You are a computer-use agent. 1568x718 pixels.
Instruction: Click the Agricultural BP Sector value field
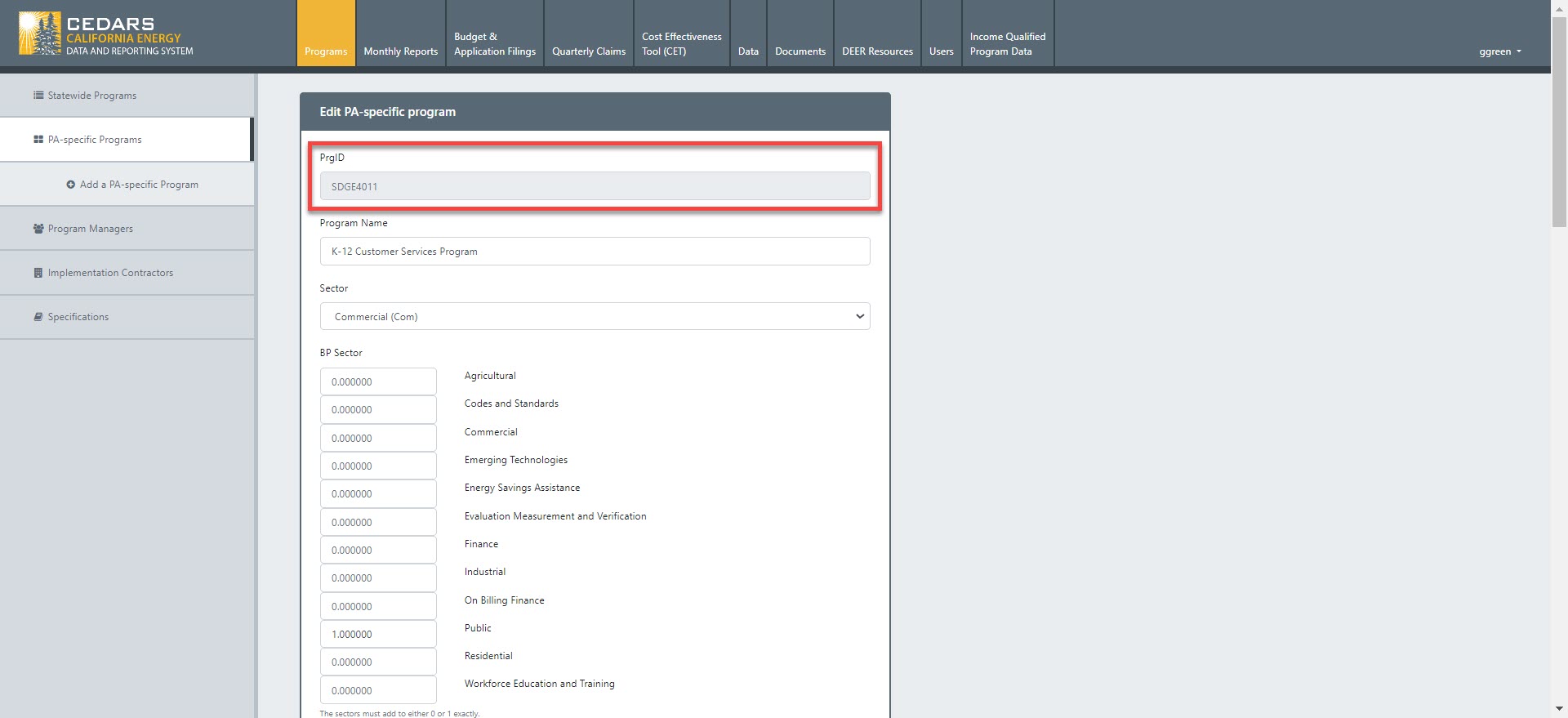pos(378,382)
